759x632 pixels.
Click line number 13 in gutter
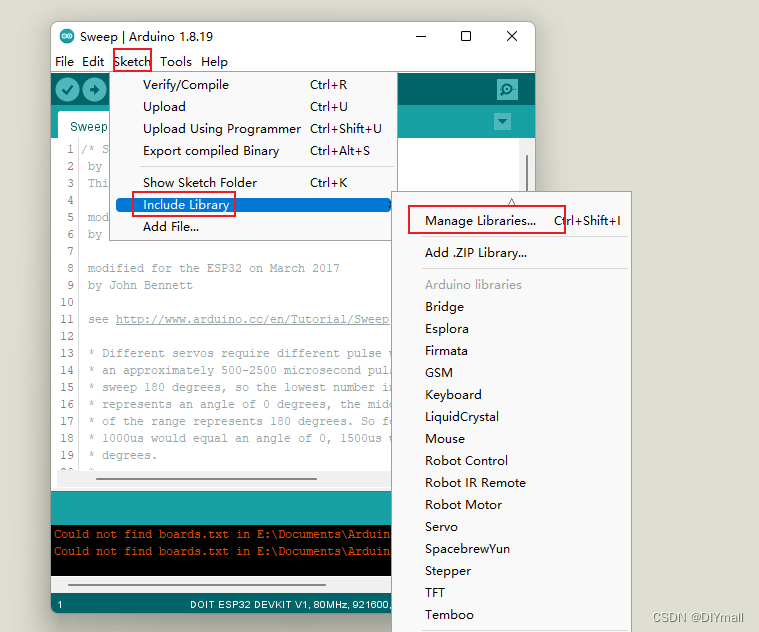(x=67, y=353)
